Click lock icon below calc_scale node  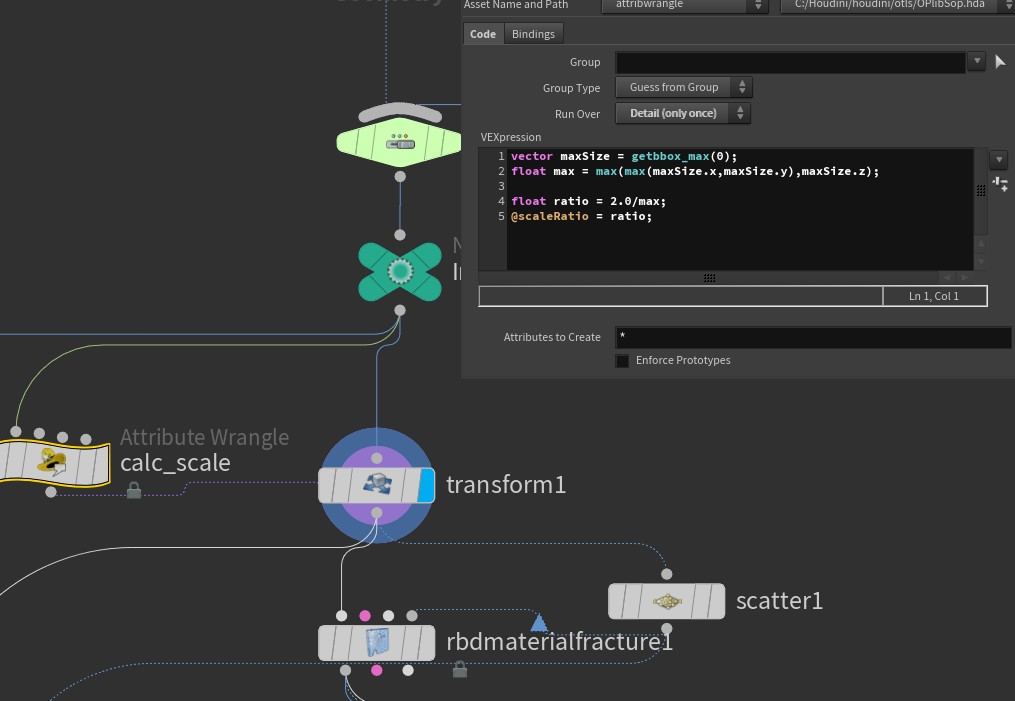134,490
